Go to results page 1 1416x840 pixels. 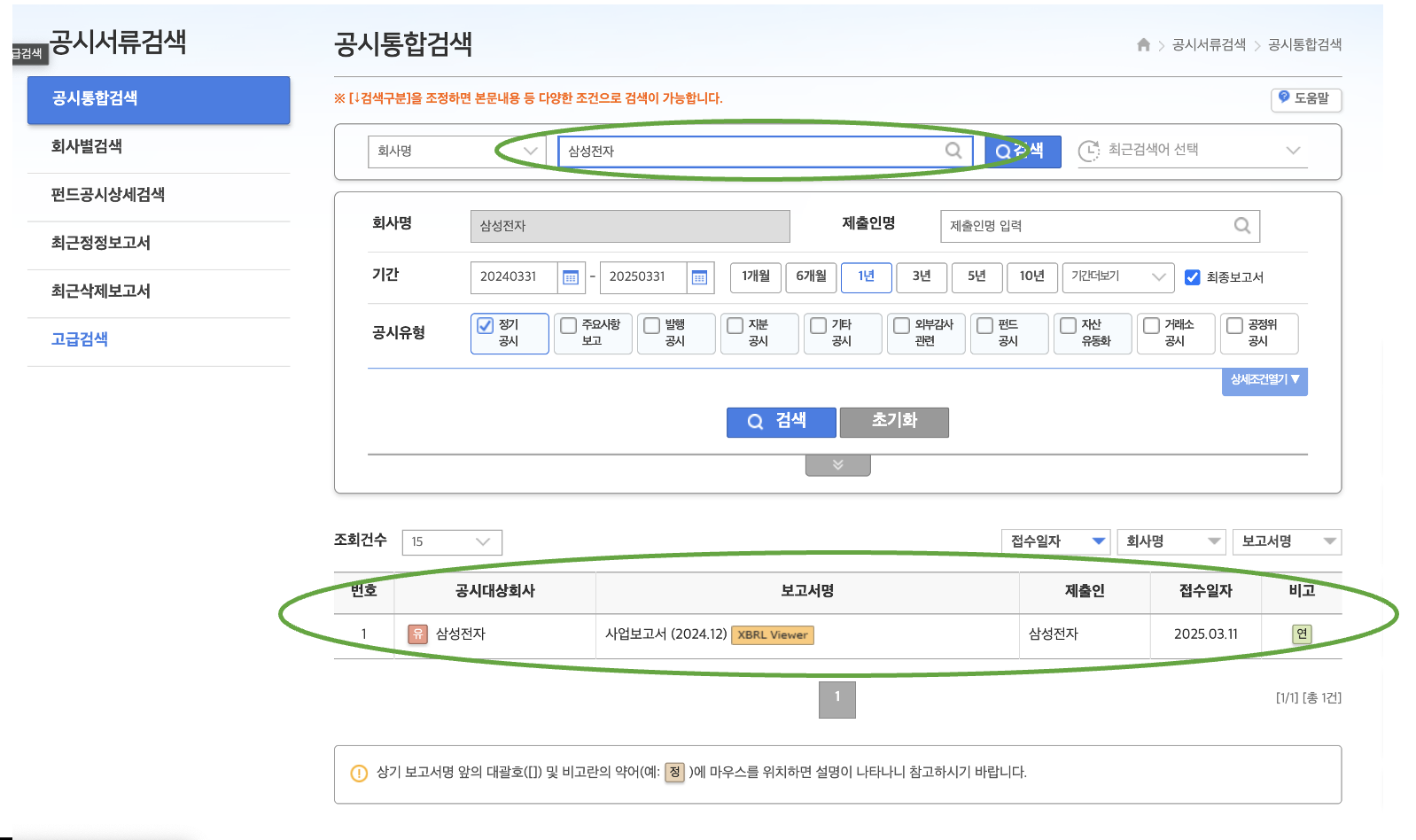837,699
